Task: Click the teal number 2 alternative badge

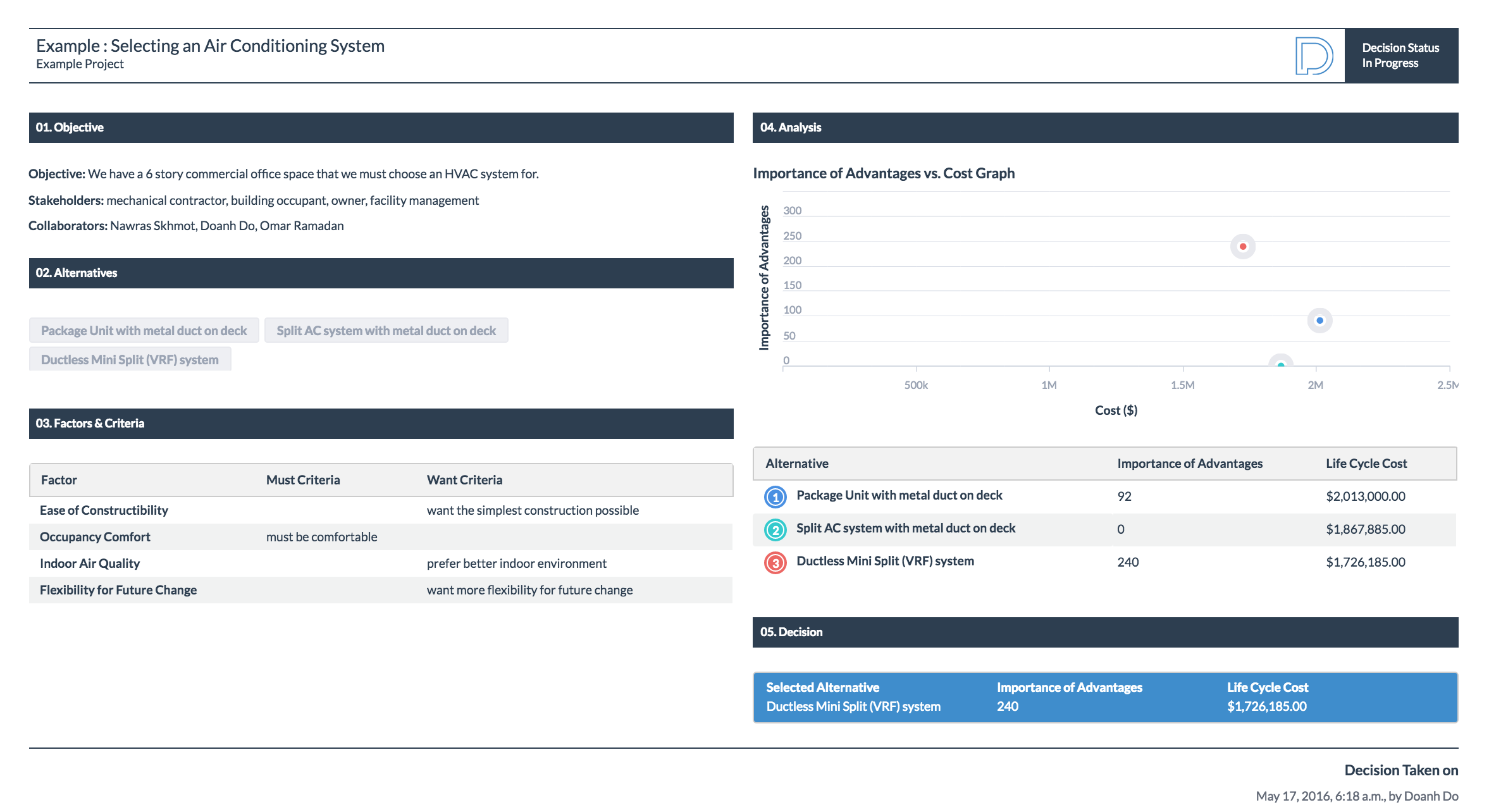Action: point(775,529)
